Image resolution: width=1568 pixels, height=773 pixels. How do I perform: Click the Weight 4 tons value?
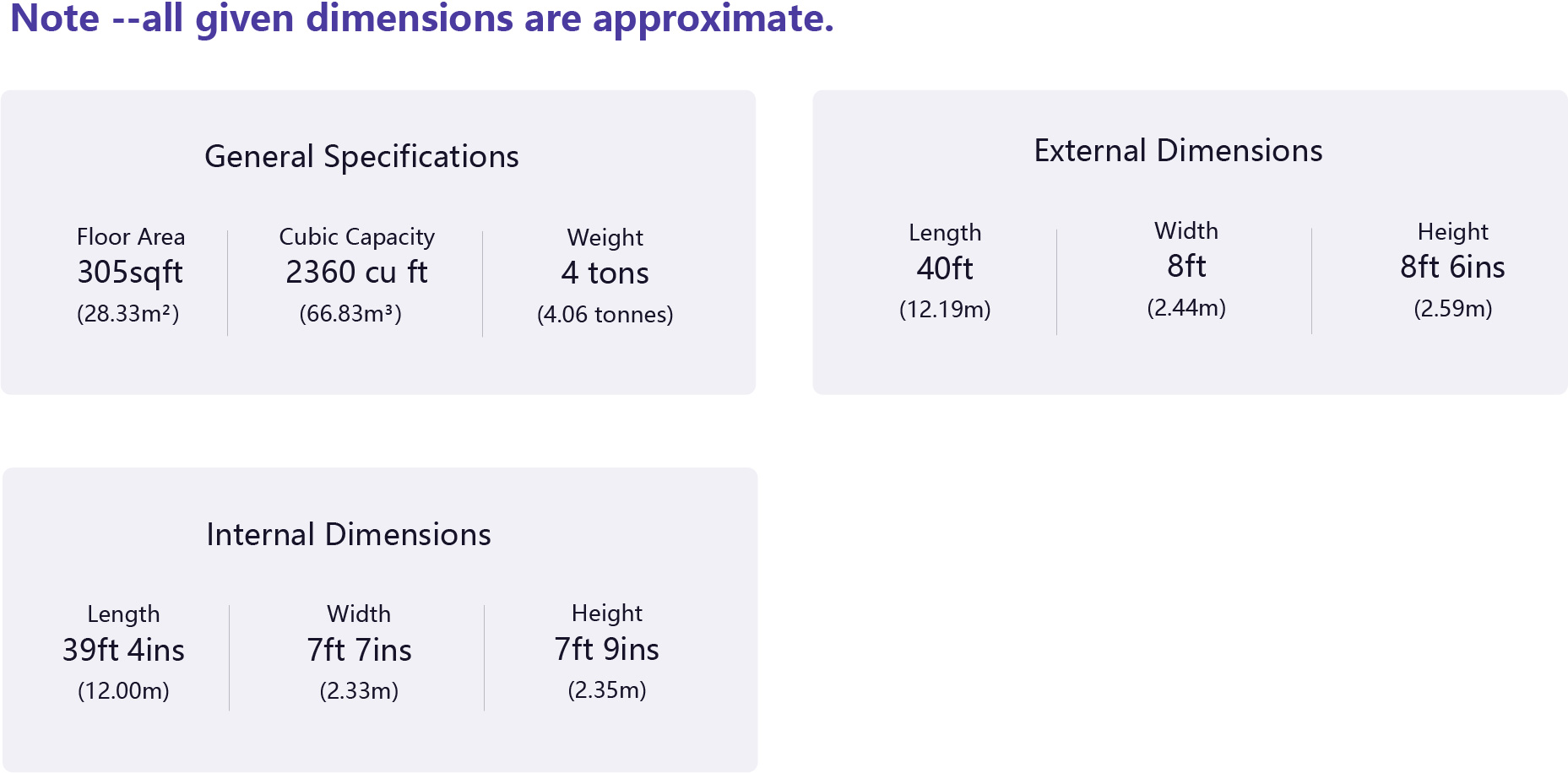[605, 273]
